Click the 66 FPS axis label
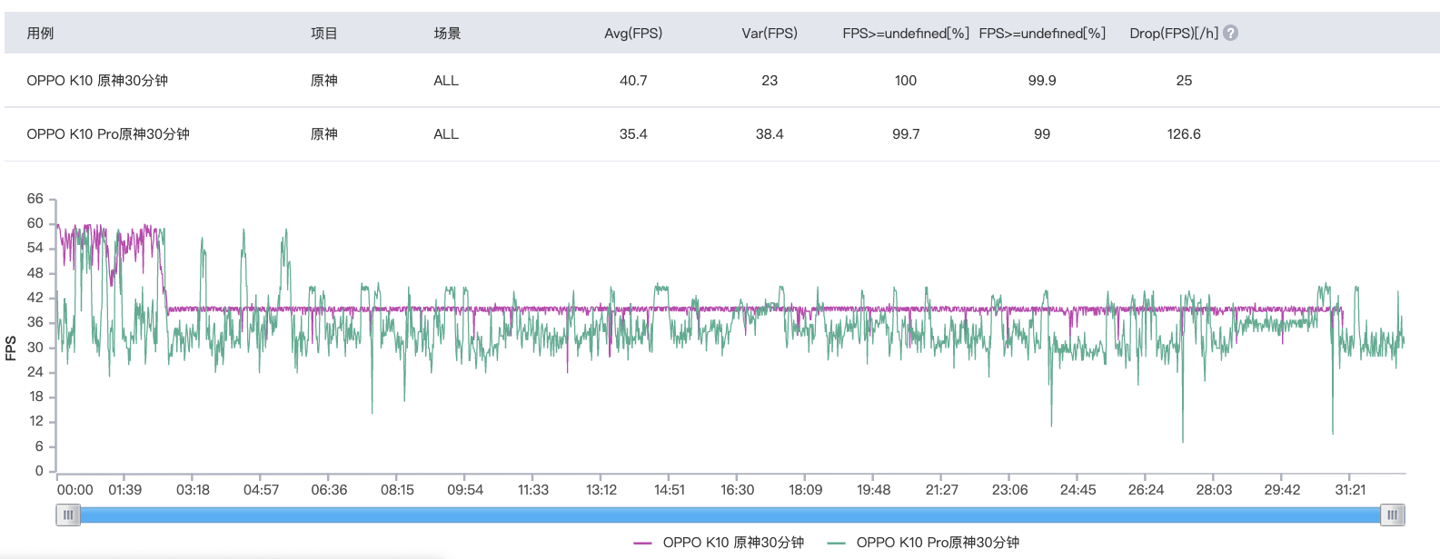The height and width of the screenshot is (559, 1440). (35, 198)
